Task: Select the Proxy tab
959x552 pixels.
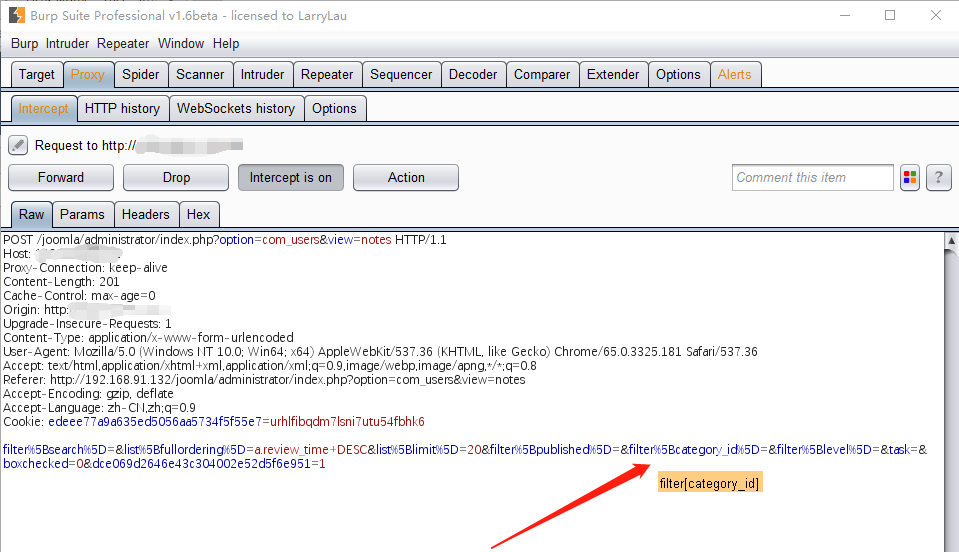Action: point(87,75)
